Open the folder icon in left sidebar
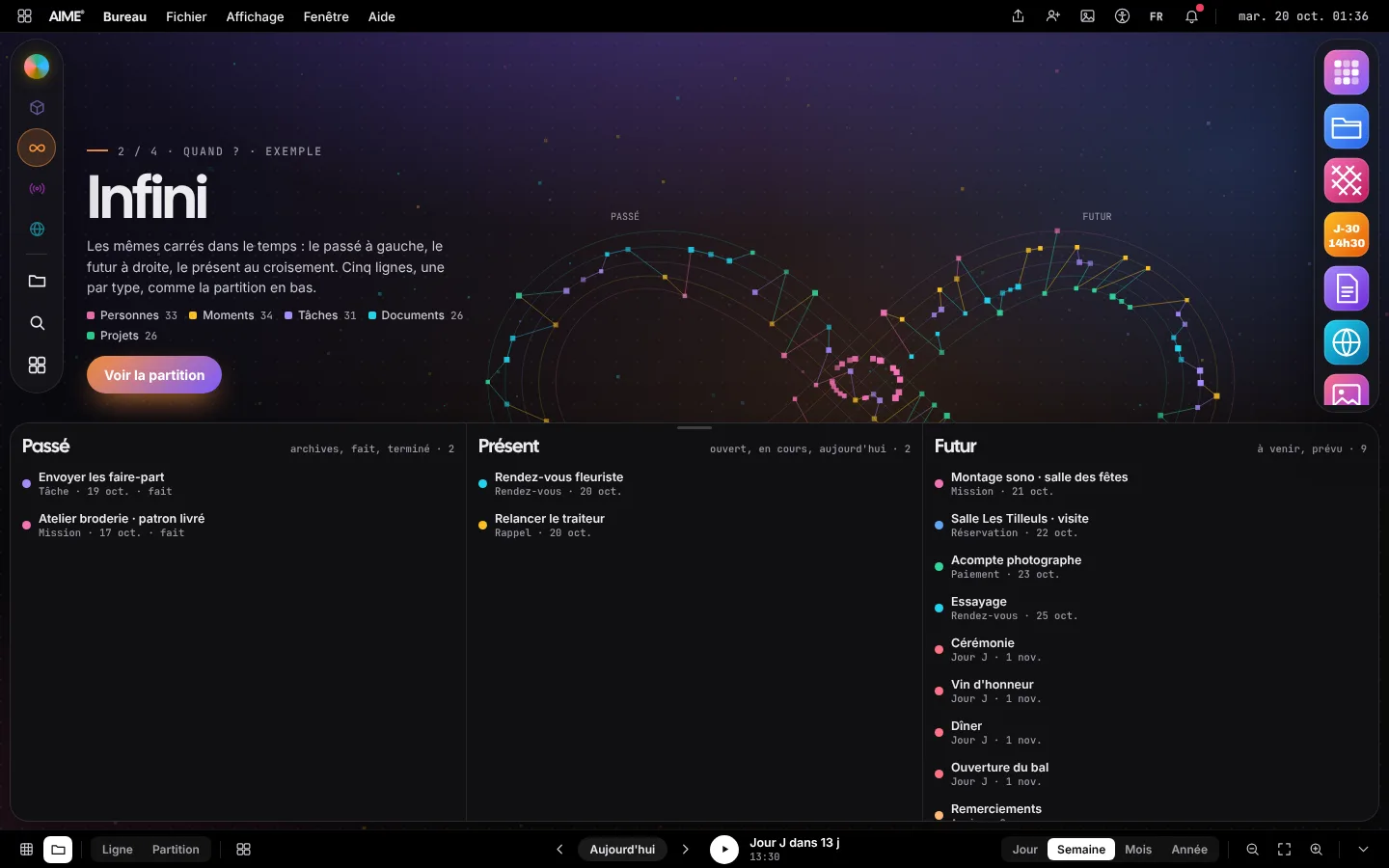Screen dimensions: 1389x868 (x=37, y=282)
